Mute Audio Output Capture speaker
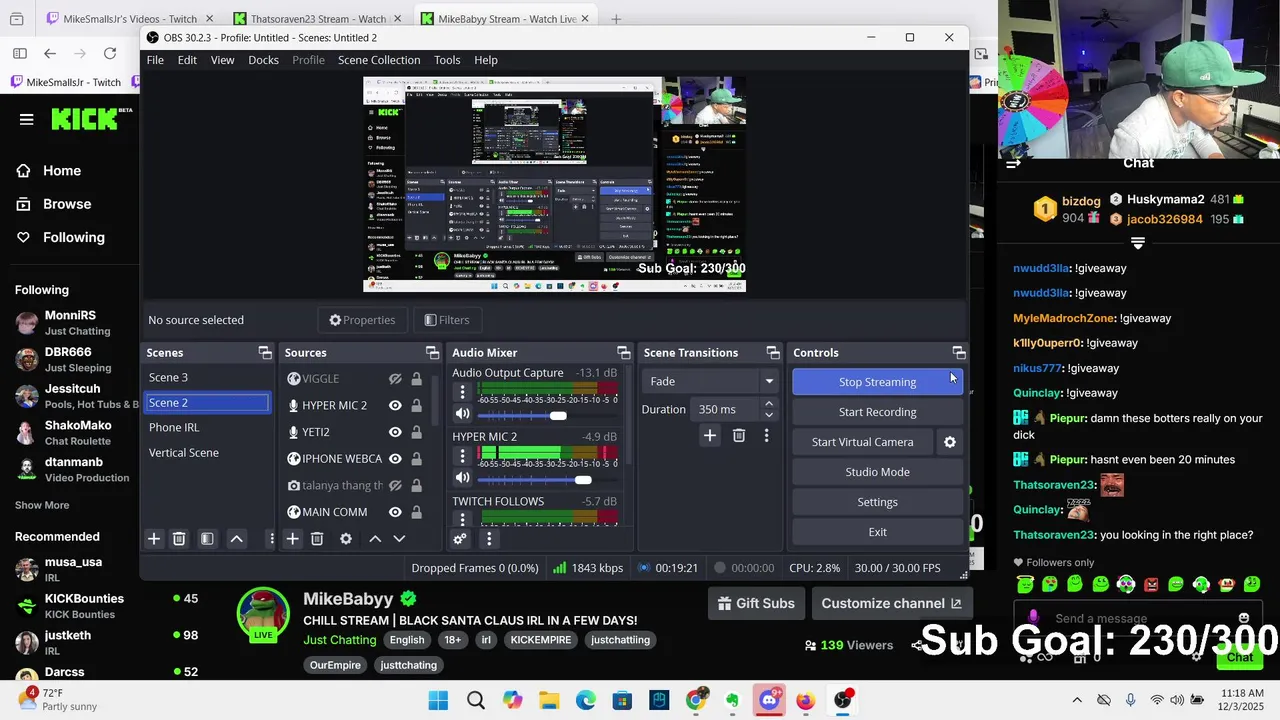This screenshot has width=1280, height=720. 462,414
